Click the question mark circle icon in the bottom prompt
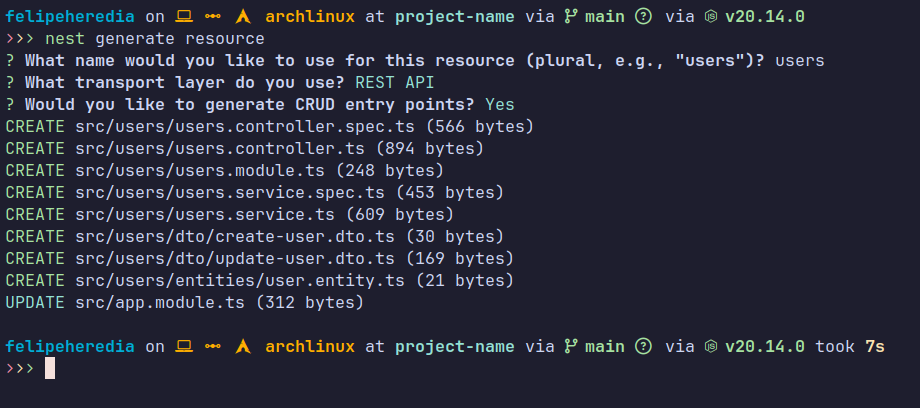 tap(644, 347)
